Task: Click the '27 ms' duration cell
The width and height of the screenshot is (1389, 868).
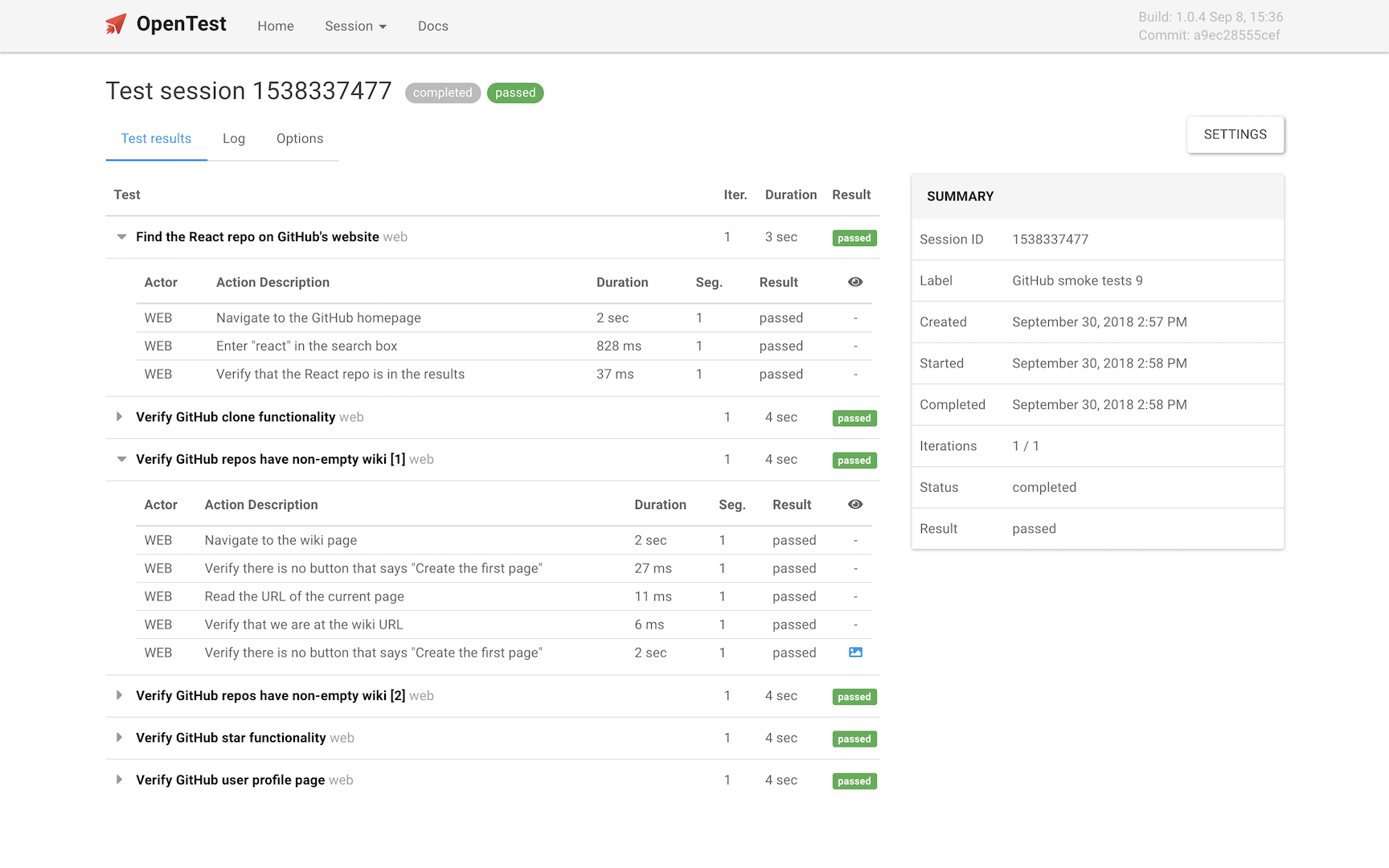Action: pyautogui.click(x=653, y=569)
